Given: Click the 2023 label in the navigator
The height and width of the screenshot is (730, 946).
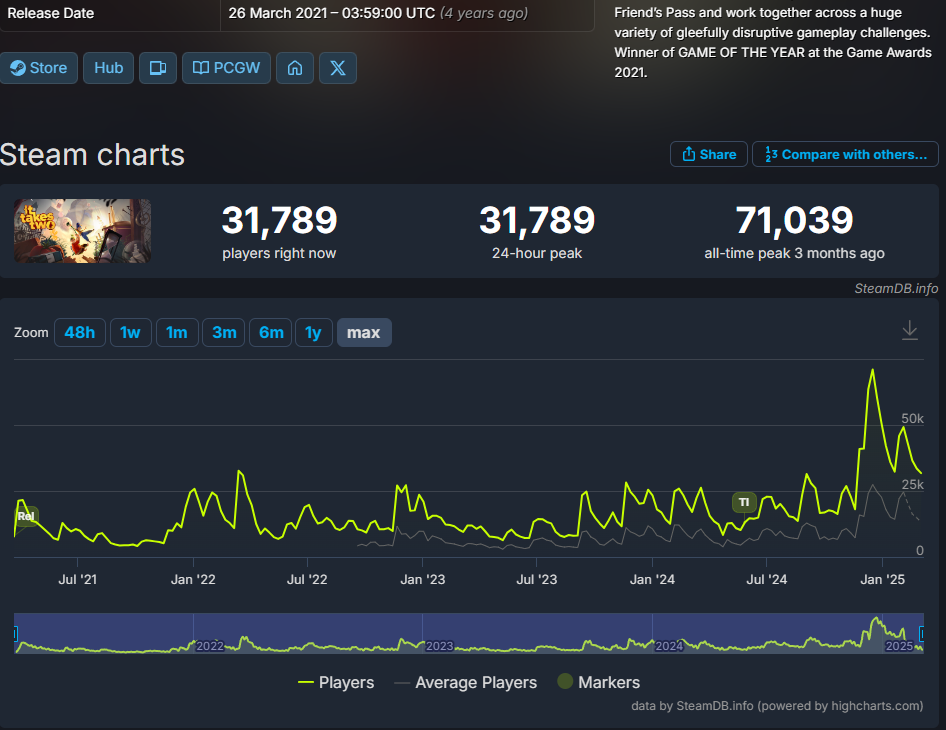Looking at the screenshot, I should (439, 646).
